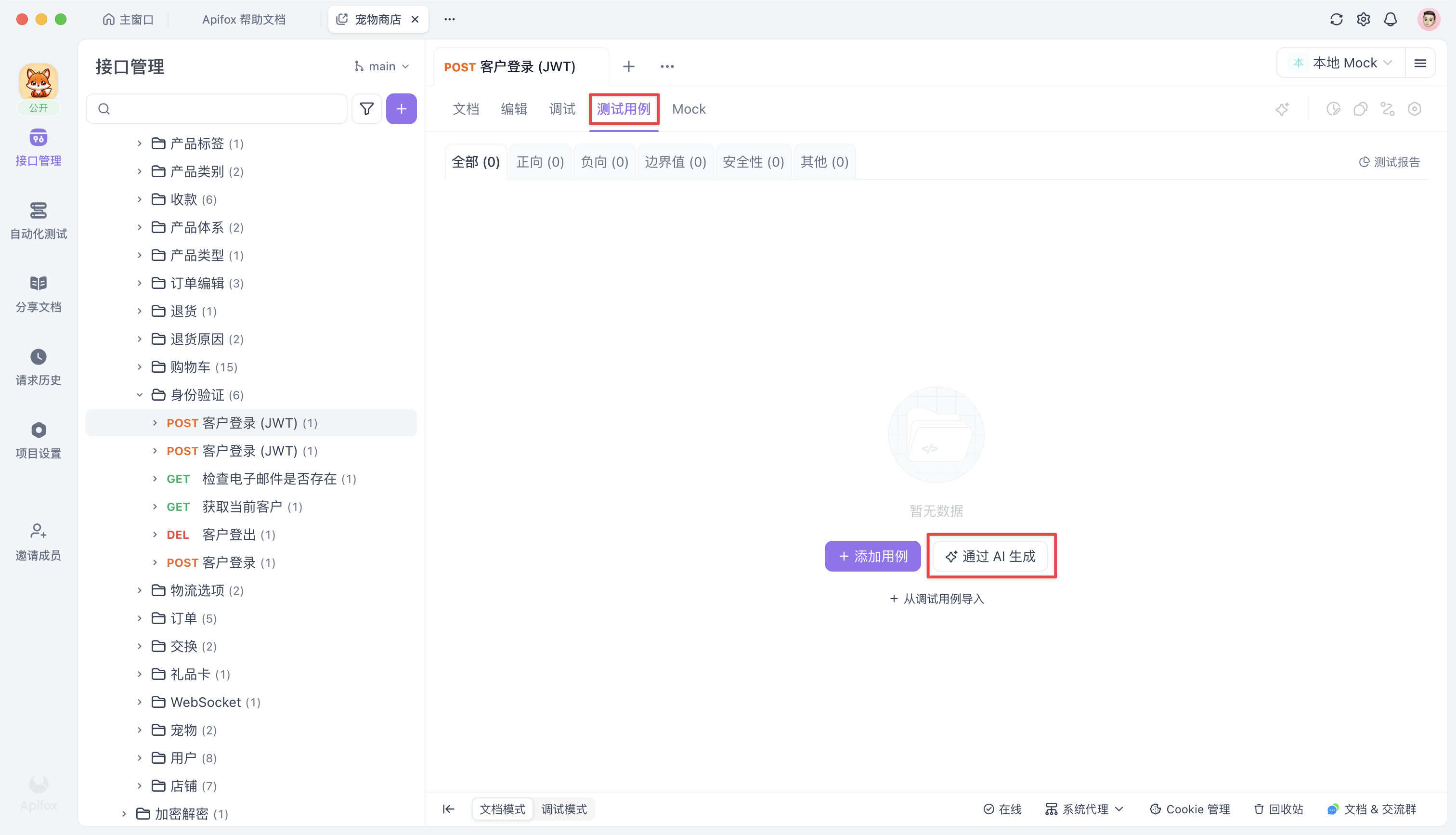Switch to 文档模式 at the bottom
This screenshot has width=1456, height=835.
[502, 809]
